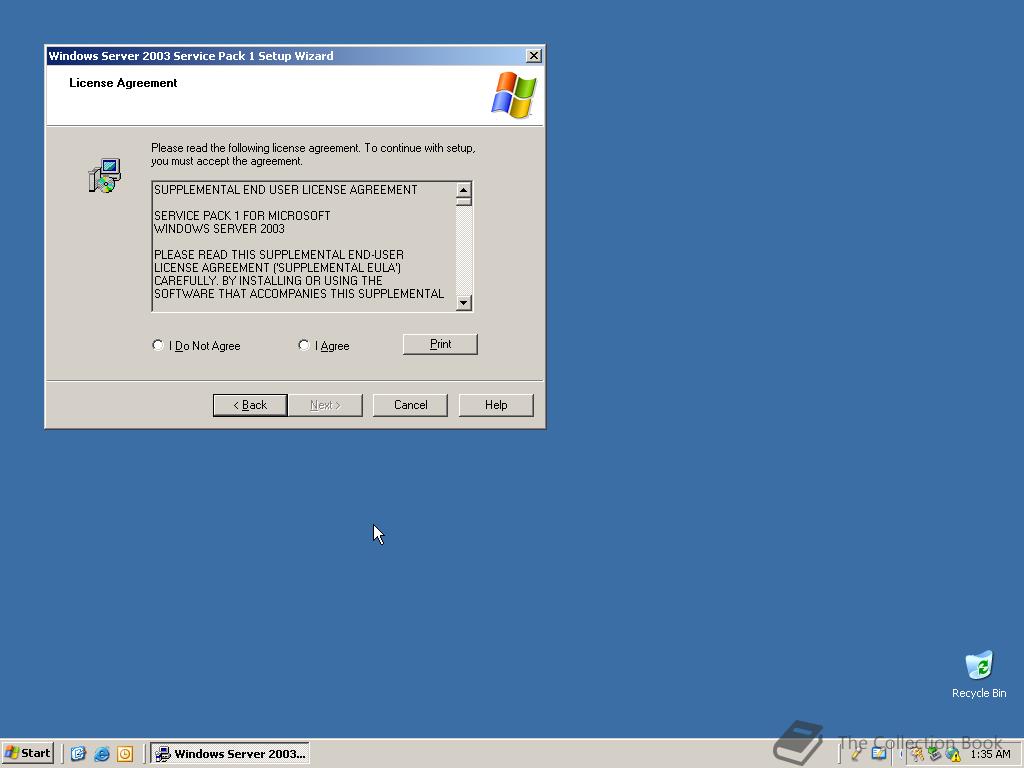Viewport: 1024px width, 768px height.
Task: Click the license agreement scrollbar thumb
Action: [x=464, y=202]
